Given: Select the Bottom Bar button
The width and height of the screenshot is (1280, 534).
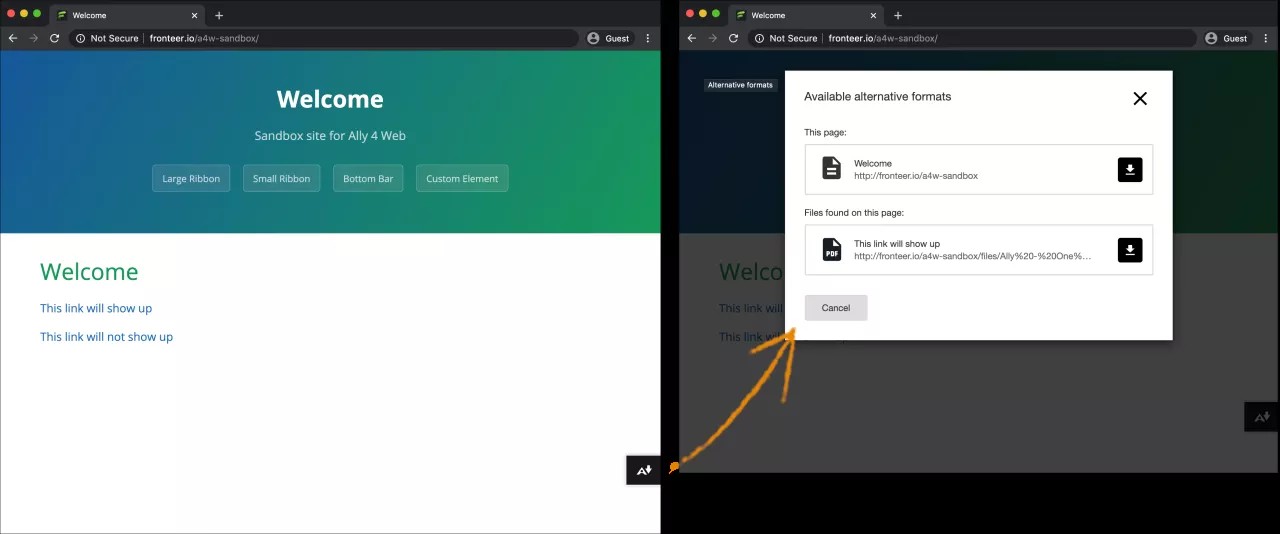Looking at the screenshot, I should click(368, 179).
